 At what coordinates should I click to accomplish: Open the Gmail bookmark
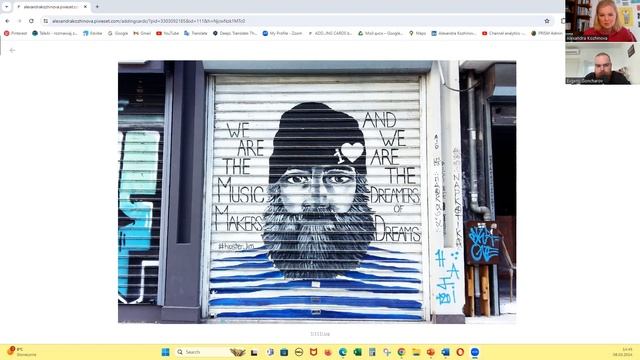(x=142, y=33)
